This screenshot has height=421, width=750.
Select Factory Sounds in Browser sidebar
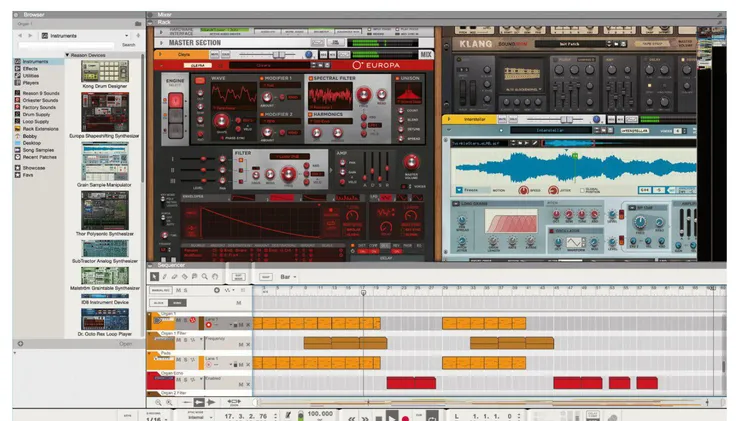(39, 107)
